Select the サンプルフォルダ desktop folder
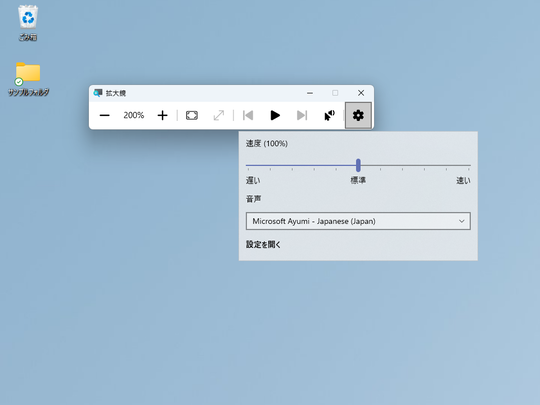 click(28, 79)
